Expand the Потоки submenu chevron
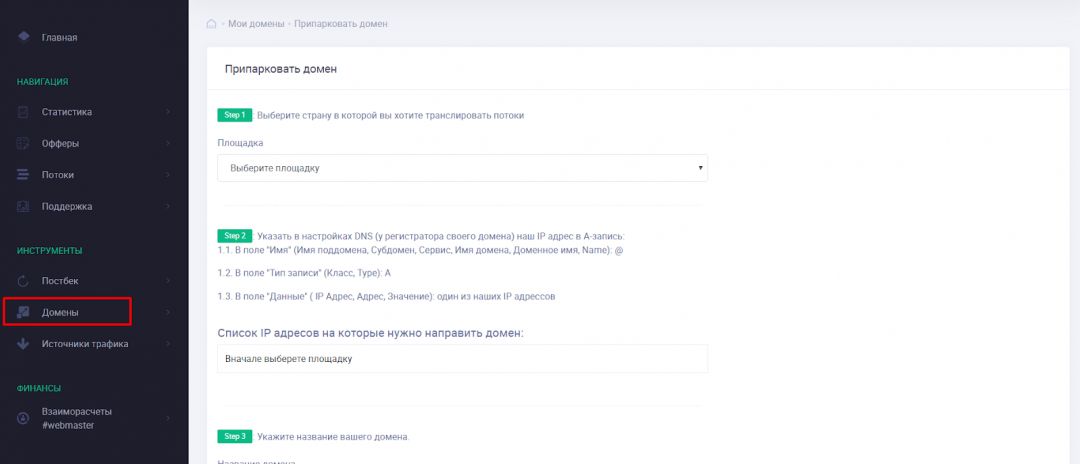Screen dimensions: 1080x464 [x=168, y=175]
